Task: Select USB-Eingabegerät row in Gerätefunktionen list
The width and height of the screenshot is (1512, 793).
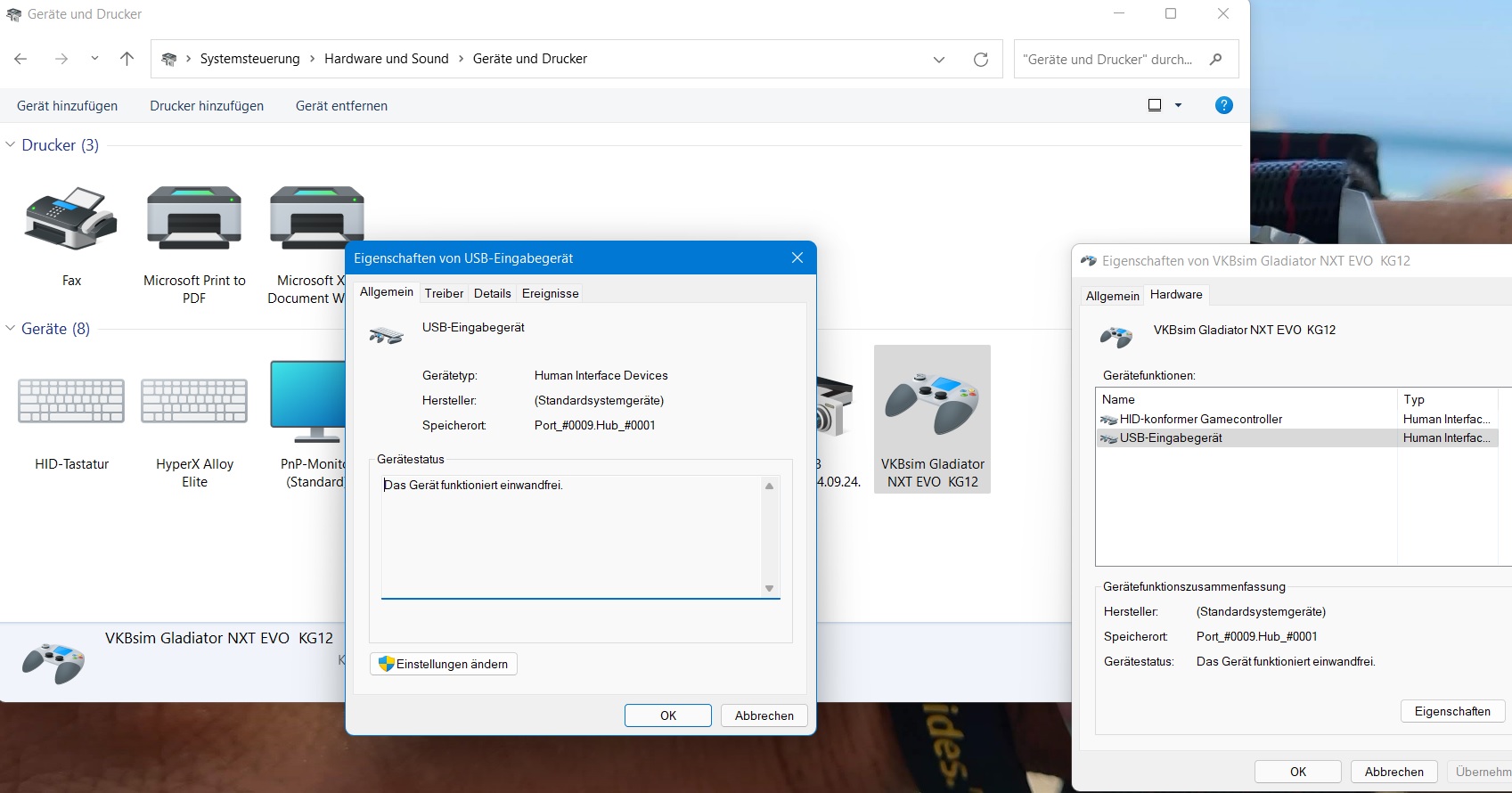Action: 1298,437
